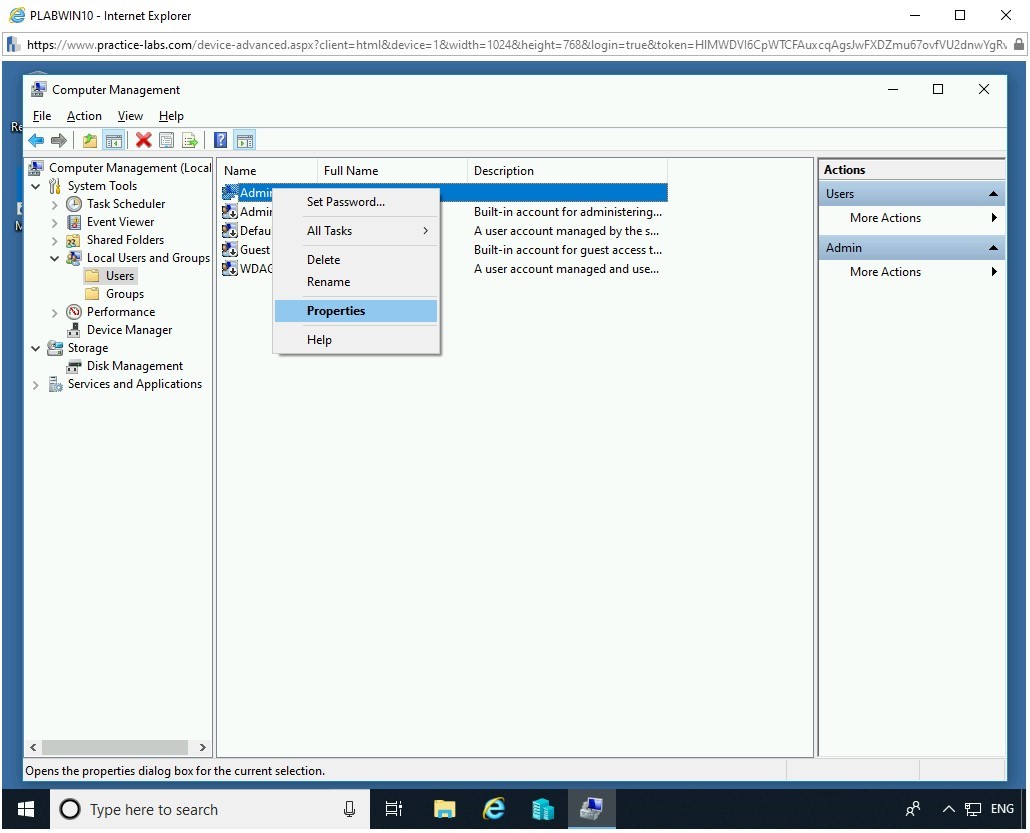Sort by the Description column header

point(568,171)
